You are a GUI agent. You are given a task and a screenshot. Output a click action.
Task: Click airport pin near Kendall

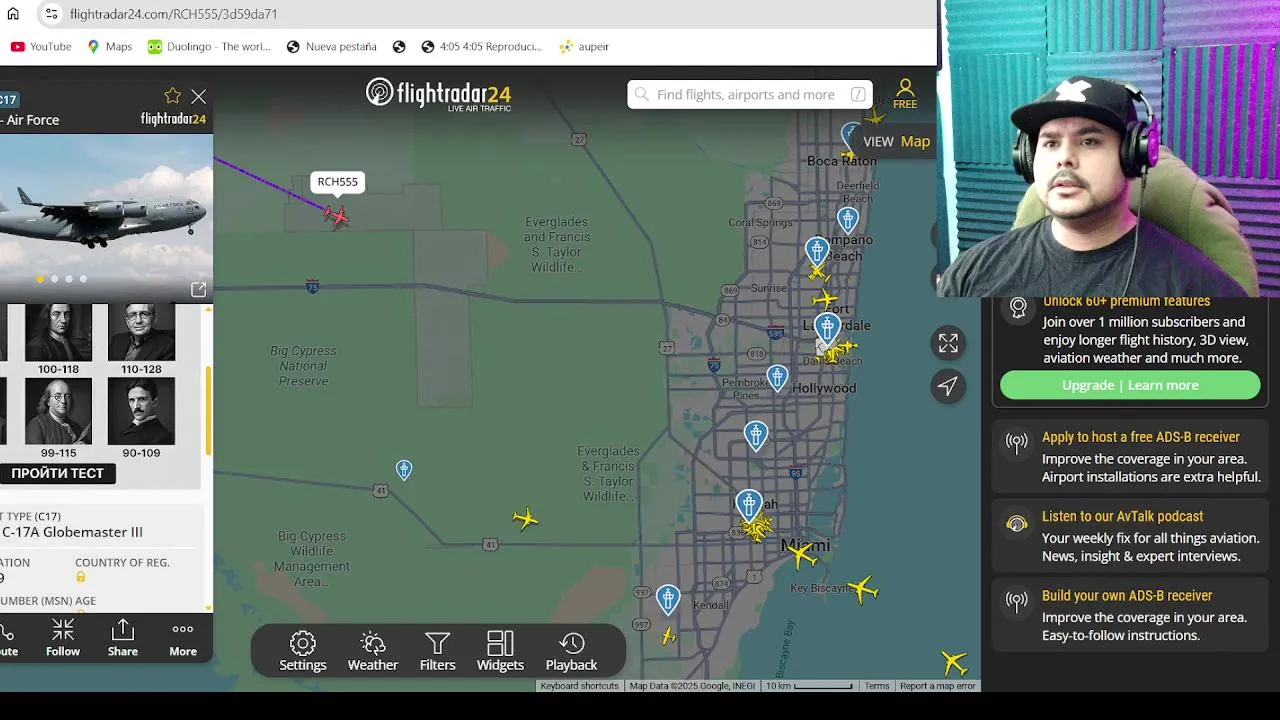point(668,598)
